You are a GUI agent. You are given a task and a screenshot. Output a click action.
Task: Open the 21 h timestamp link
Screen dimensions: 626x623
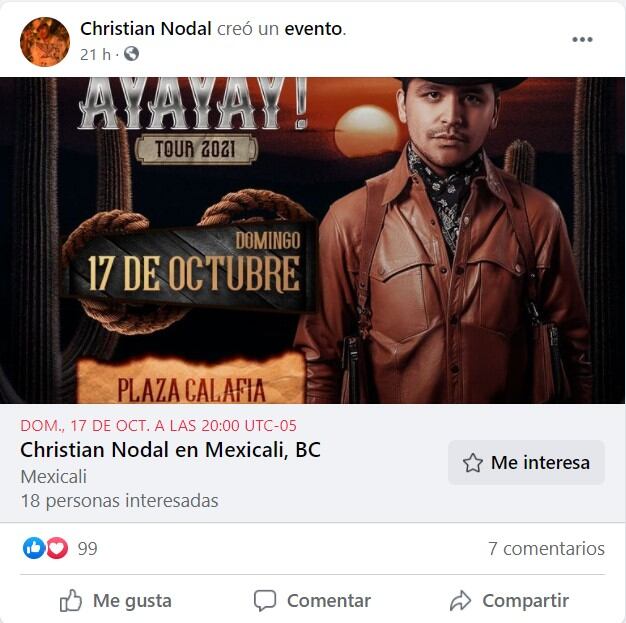tap(95, 54)
